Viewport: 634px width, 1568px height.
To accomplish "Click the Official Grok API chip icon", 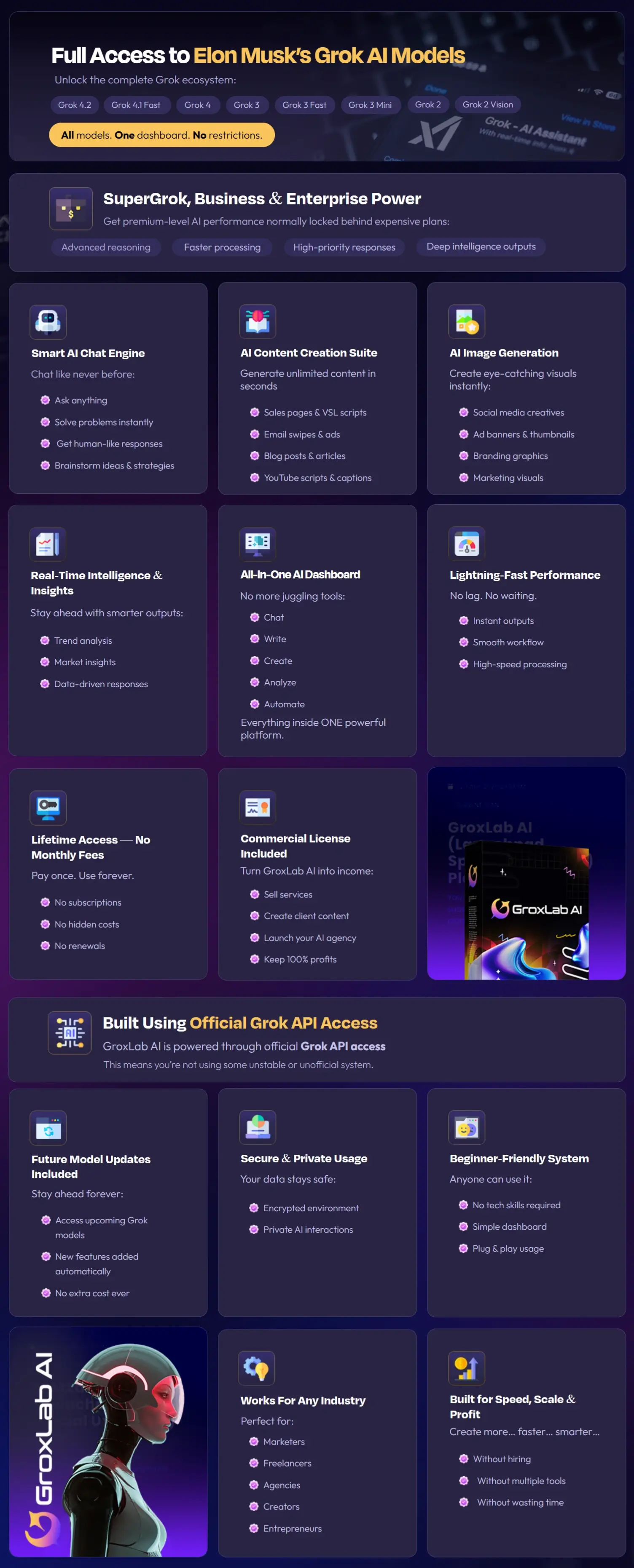I will click(x=70, y=1033).
